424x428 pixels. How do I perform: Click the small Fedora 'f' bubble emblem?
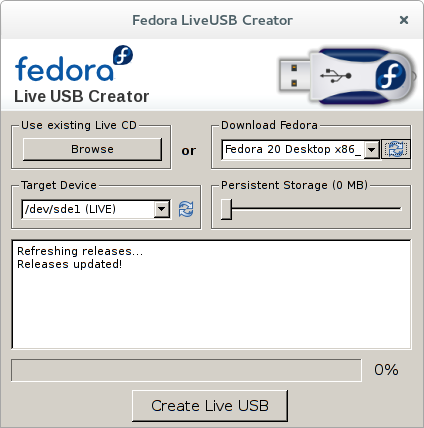[x=123, y=55]
